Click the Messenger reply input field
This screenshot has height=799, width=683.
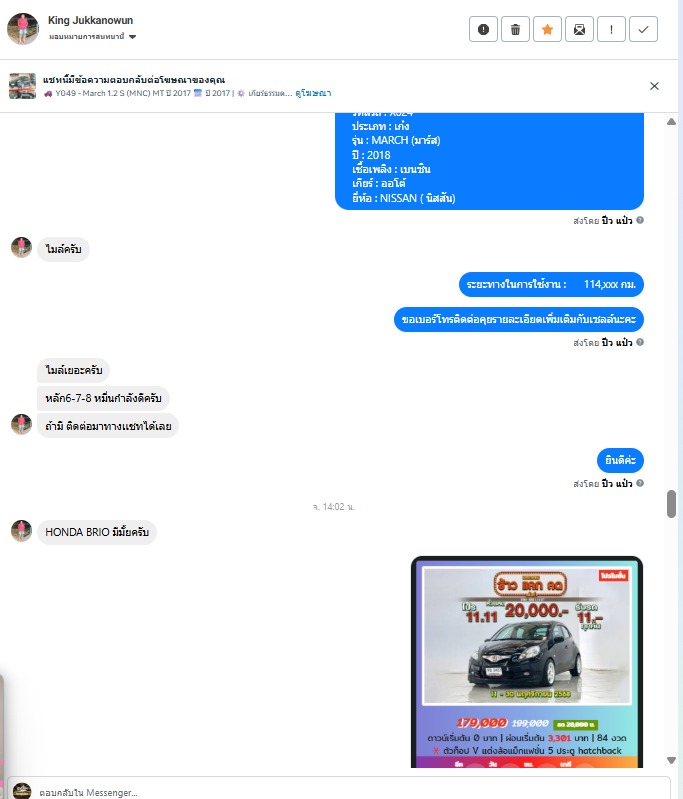(x=338, y=788)
